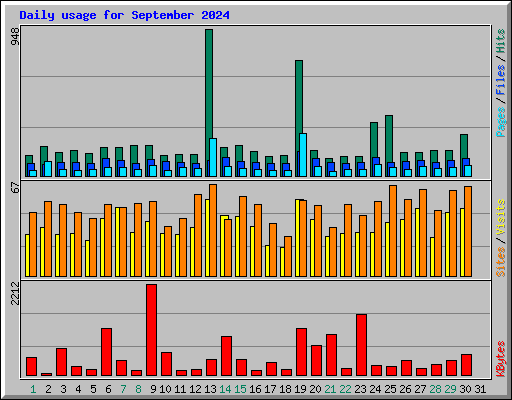
Task: Click the red KBytes bar for day 23
Action: pos(361,345)
